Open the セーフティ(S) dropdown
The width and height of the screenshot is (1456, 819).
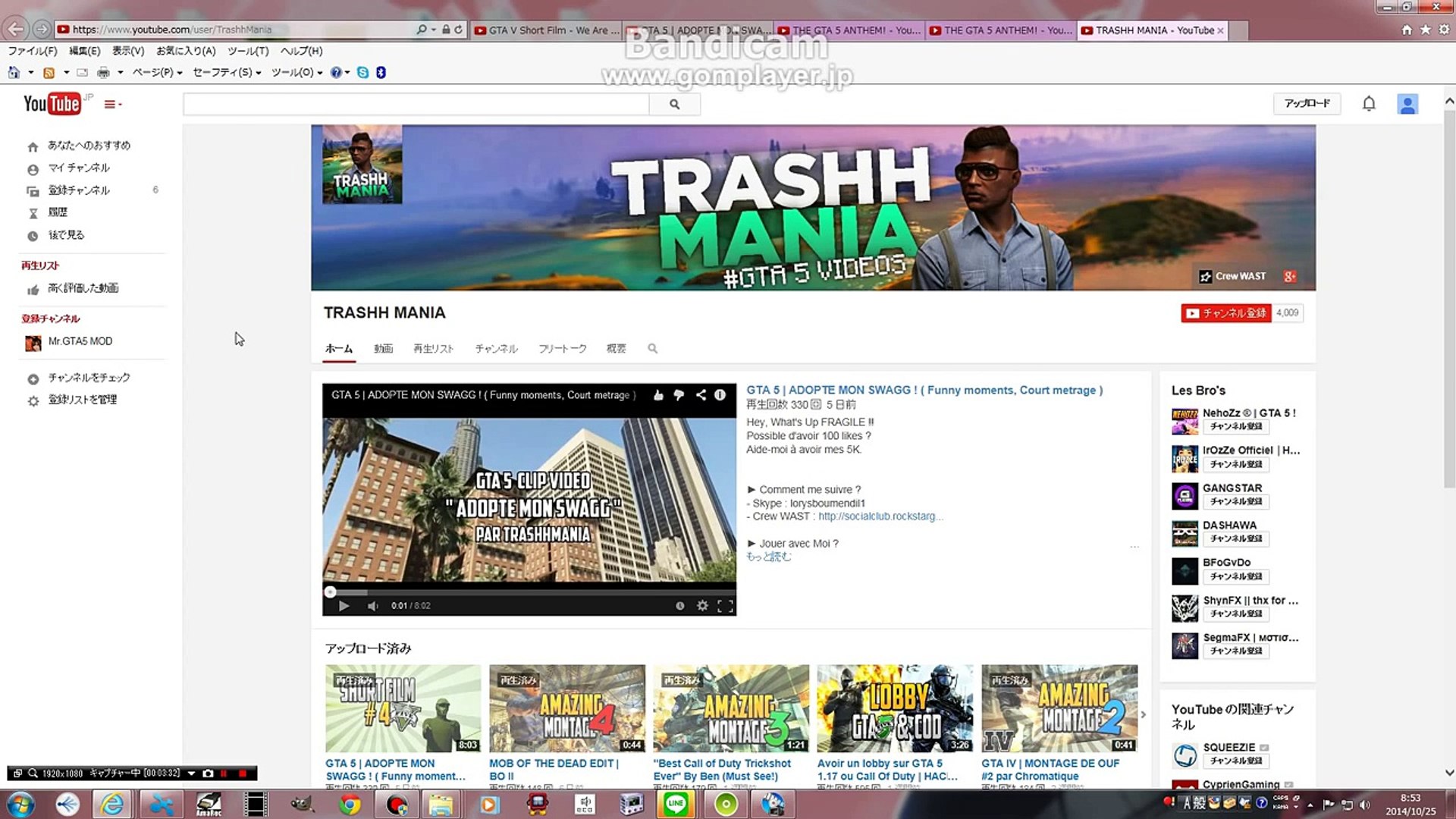pos(227,73)
